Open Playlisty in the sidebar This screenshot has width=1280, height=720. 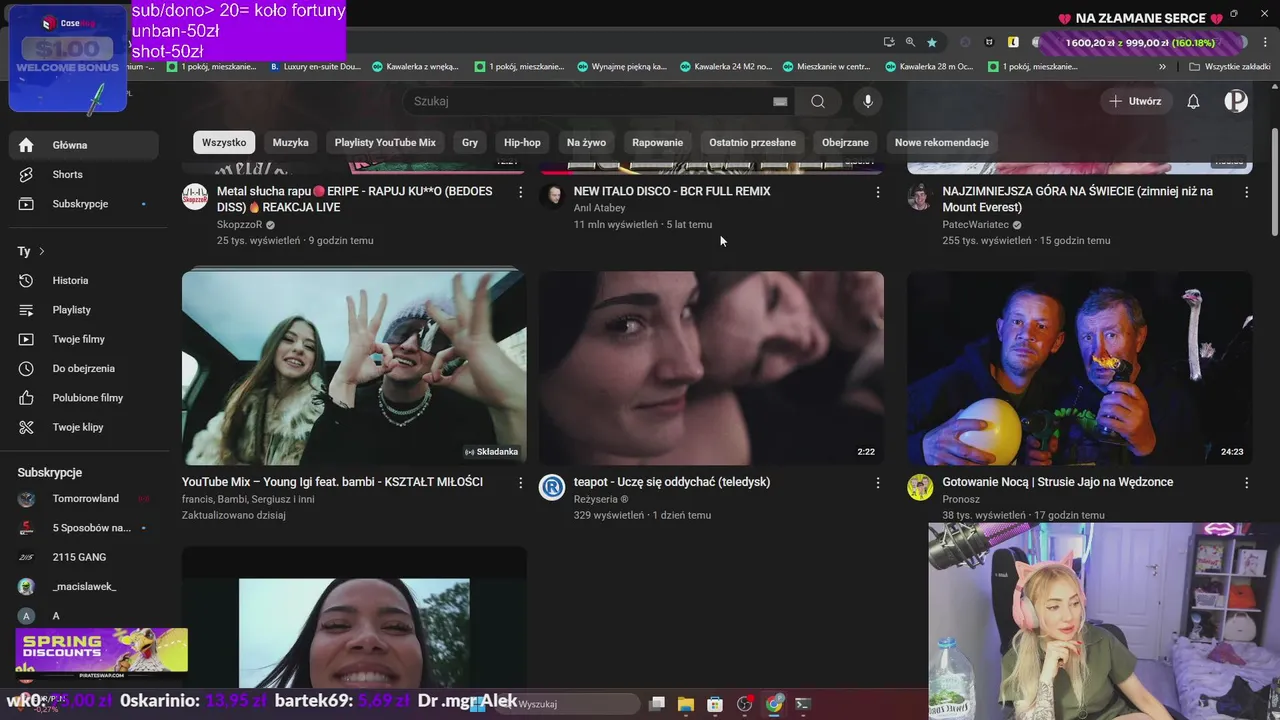point(84,310)
